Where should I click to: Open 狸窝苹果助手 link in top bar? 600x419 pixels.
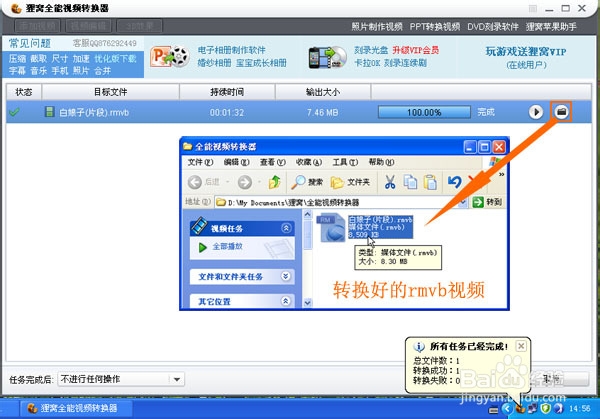click(x=551, y=26)
